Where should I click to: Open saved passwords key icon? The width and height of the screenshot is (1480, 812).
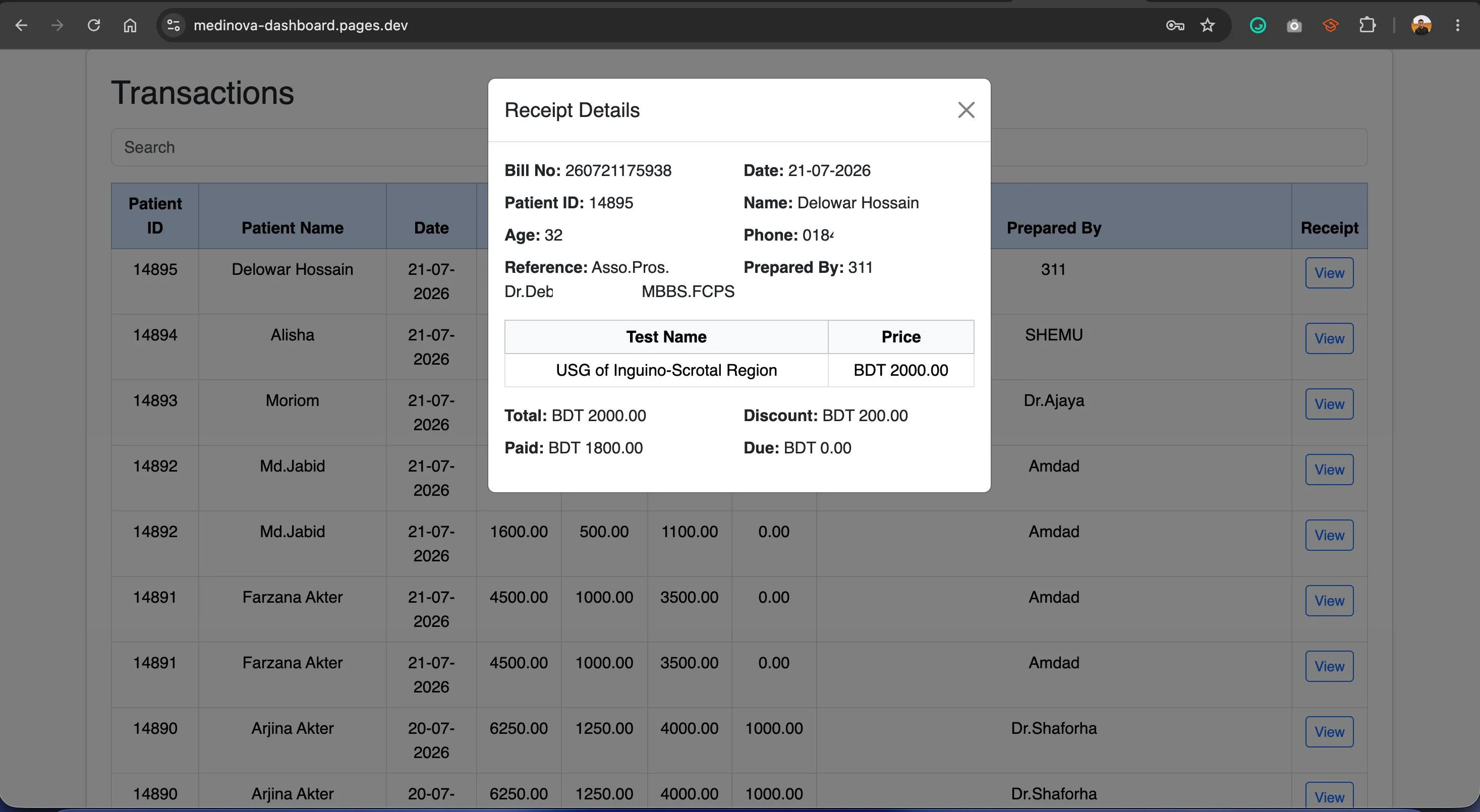(1175, 25)
